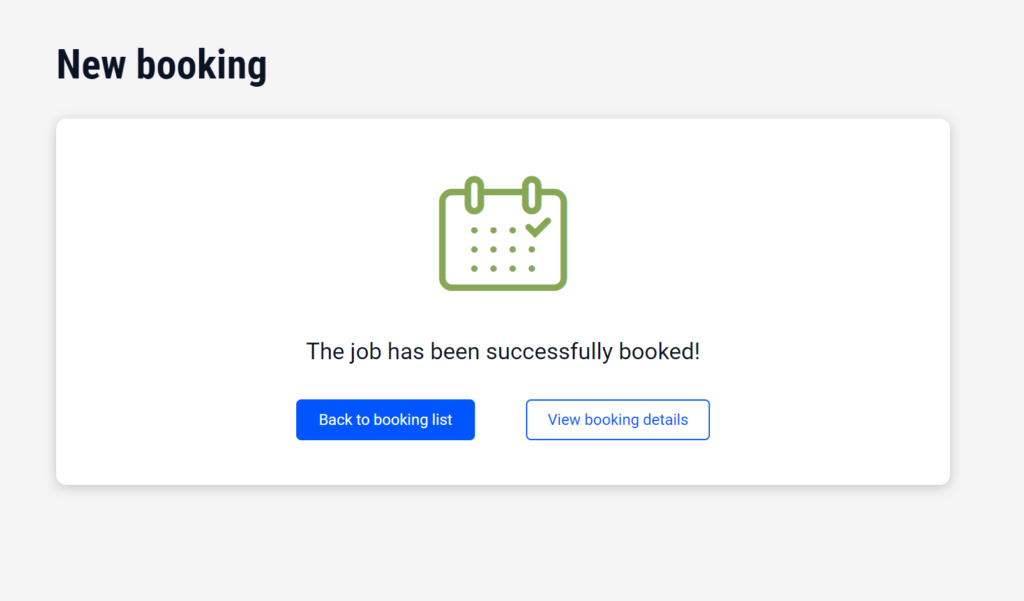
Task: Click the calendar icon's right binder ring
Action: point(532,193)
